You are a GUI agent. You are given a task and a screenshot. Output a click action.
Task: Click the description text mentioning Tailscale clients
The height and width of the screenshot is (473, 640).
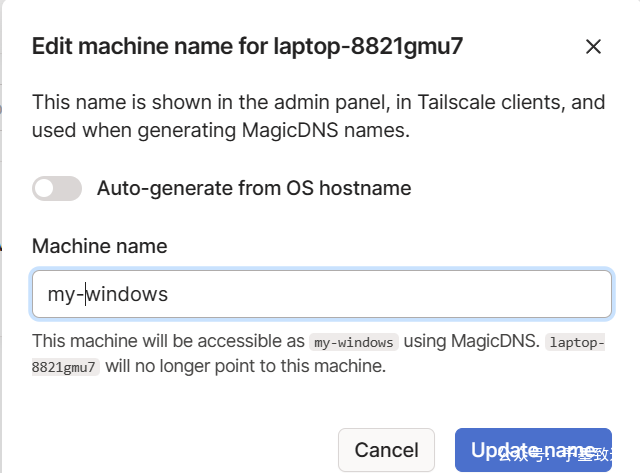click(x=318, y=116)
